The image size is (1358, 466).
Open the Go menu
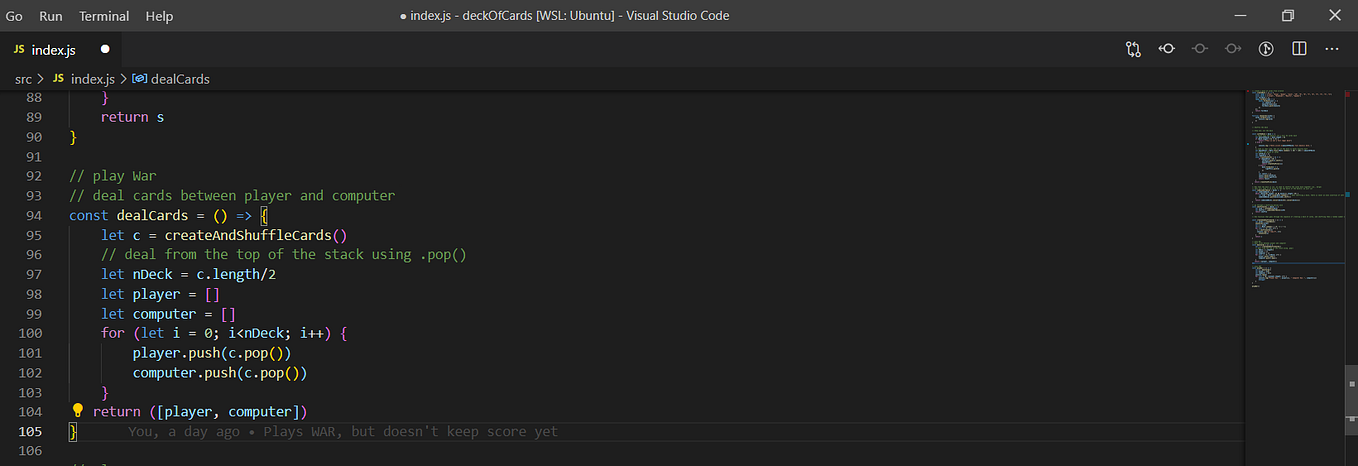click(x=14, y=16)
